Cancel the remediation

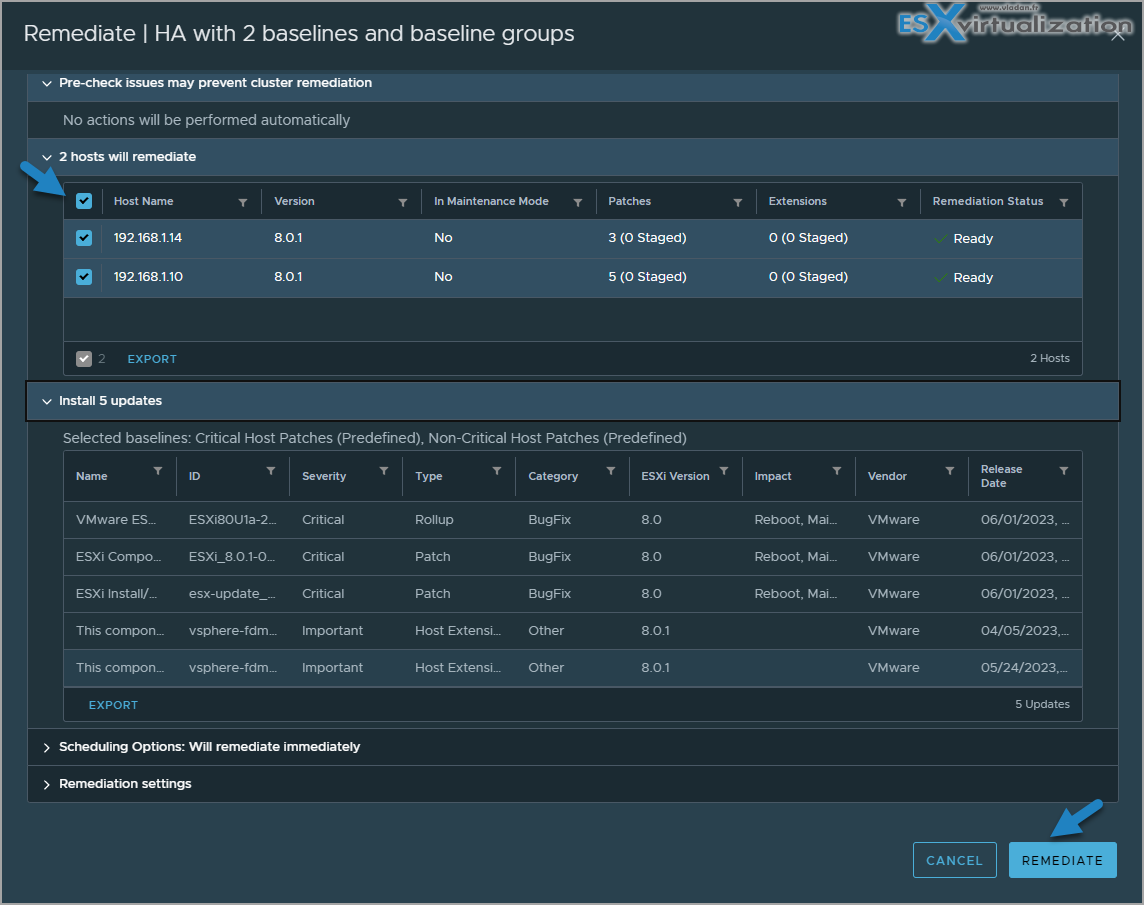(954, 860)
